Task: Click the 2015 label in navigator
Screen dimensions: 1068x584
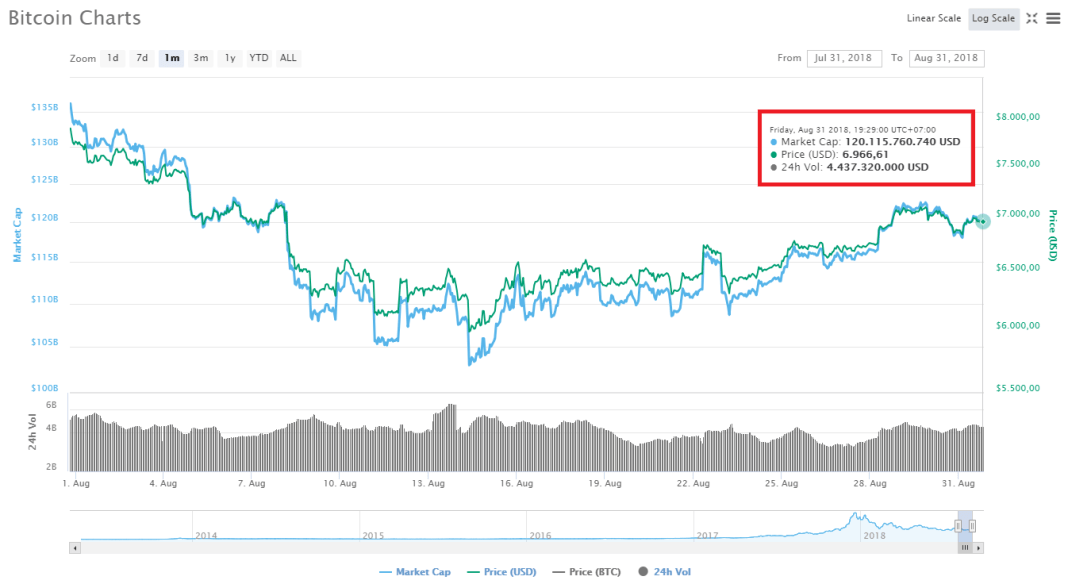Action: pos(373,536)
